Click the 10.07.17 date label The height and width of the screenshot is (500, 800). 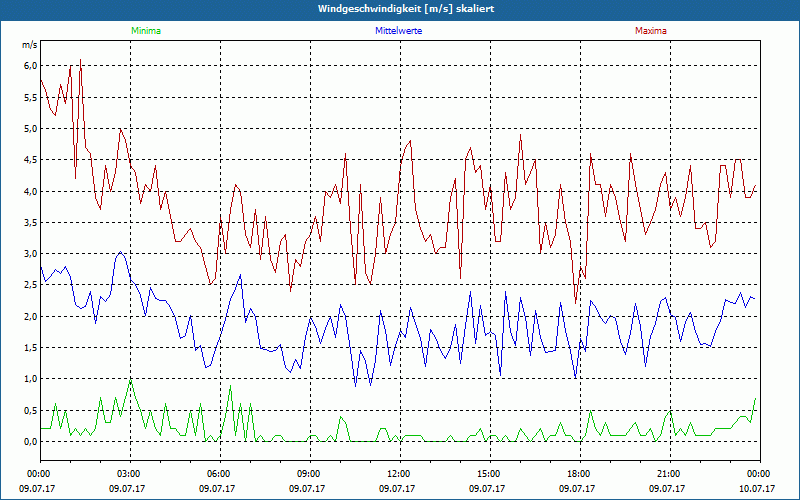pos(756,488)
